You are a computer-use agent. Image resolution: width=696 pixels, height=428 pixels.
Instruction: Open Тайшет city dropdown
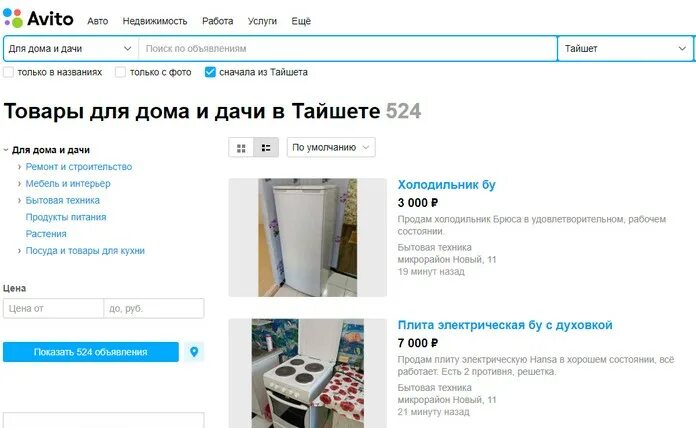click(x=625, y=49)
